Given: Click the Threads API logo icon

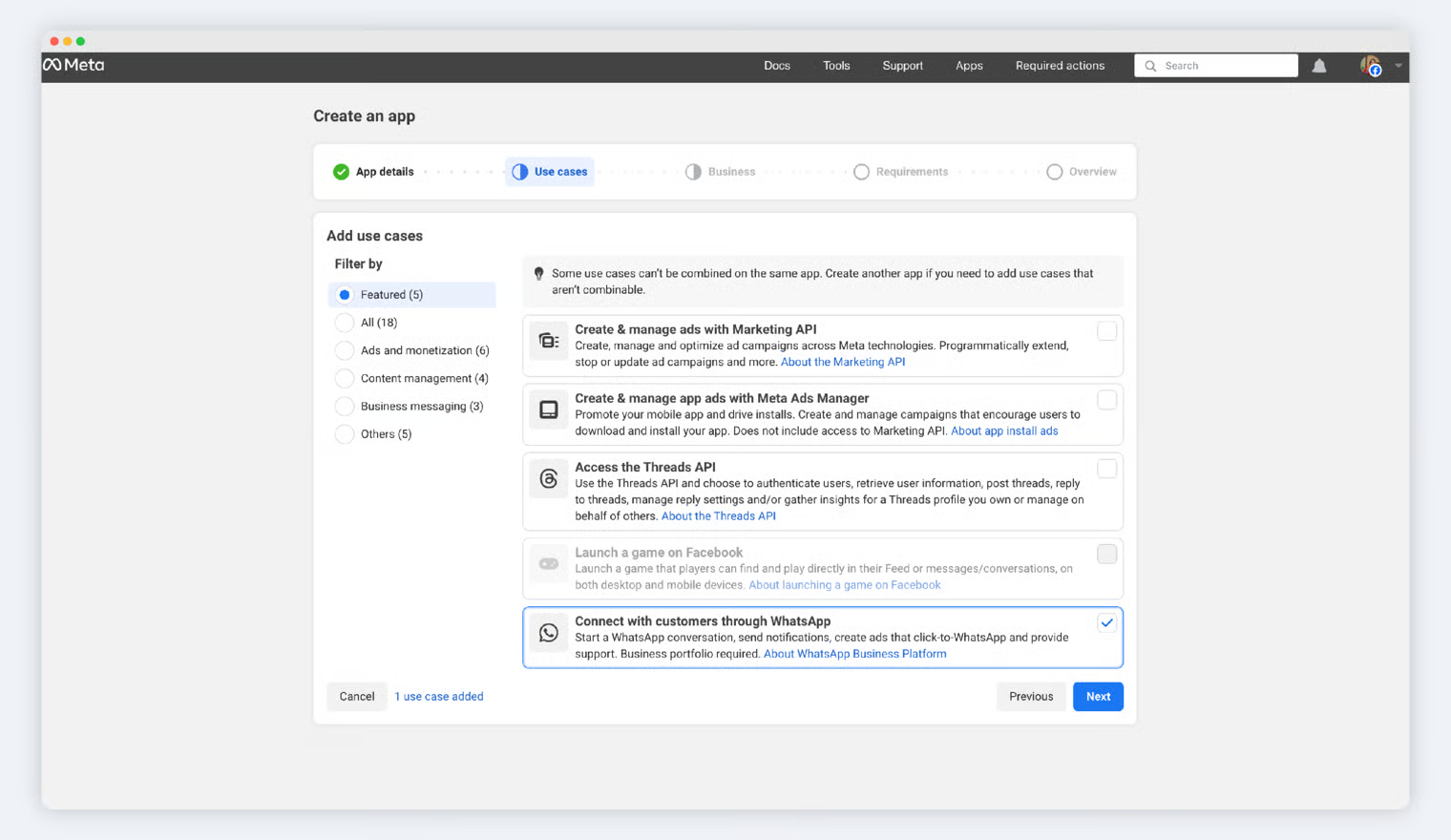Looking at the screenshot, I should pos(549,479).
